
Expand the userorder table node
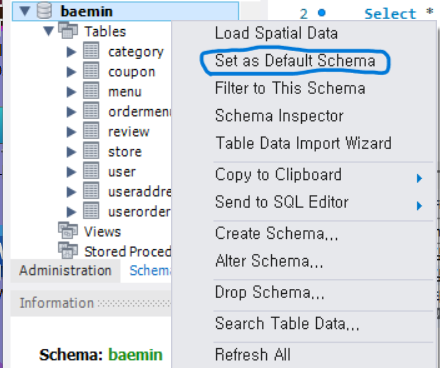pos(71,212)
